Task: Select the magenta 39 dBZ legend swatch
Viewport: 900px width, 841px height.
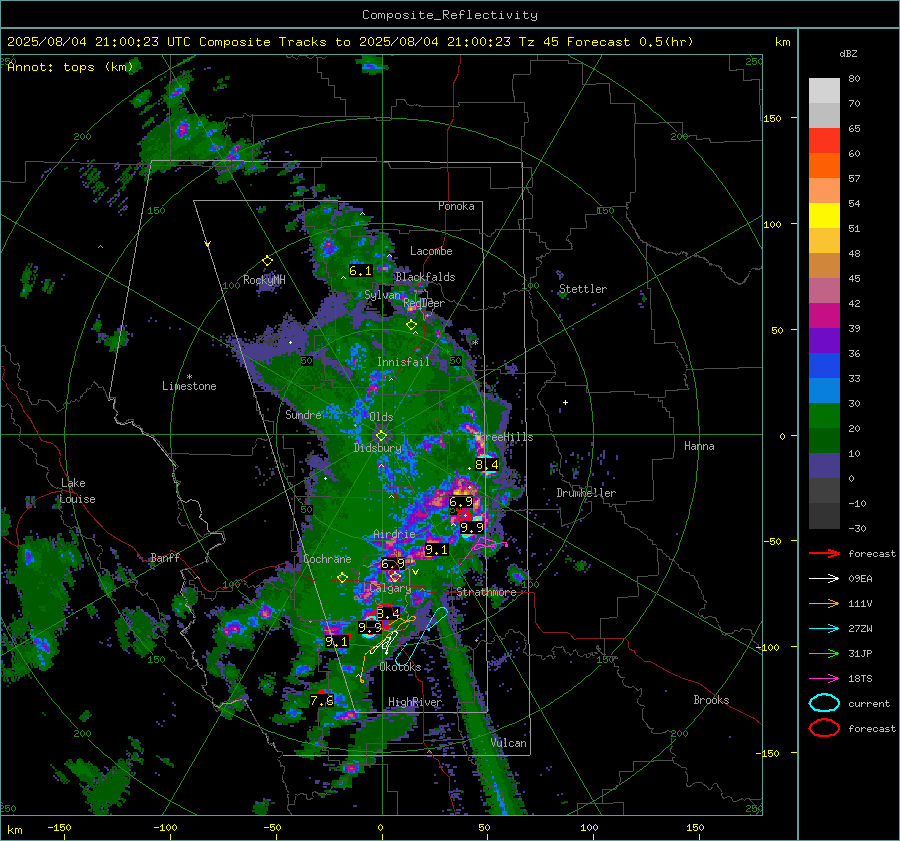Action: (x=824, y=316)
